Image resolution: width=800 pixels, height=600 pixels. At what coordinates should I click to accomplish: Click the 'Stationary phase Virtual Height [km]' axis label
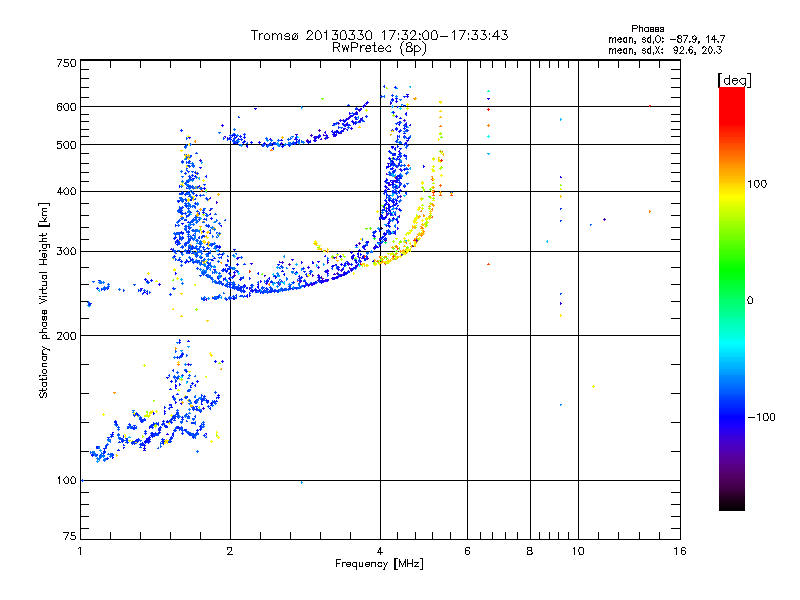pyautogui.click(x=44, y=300)
